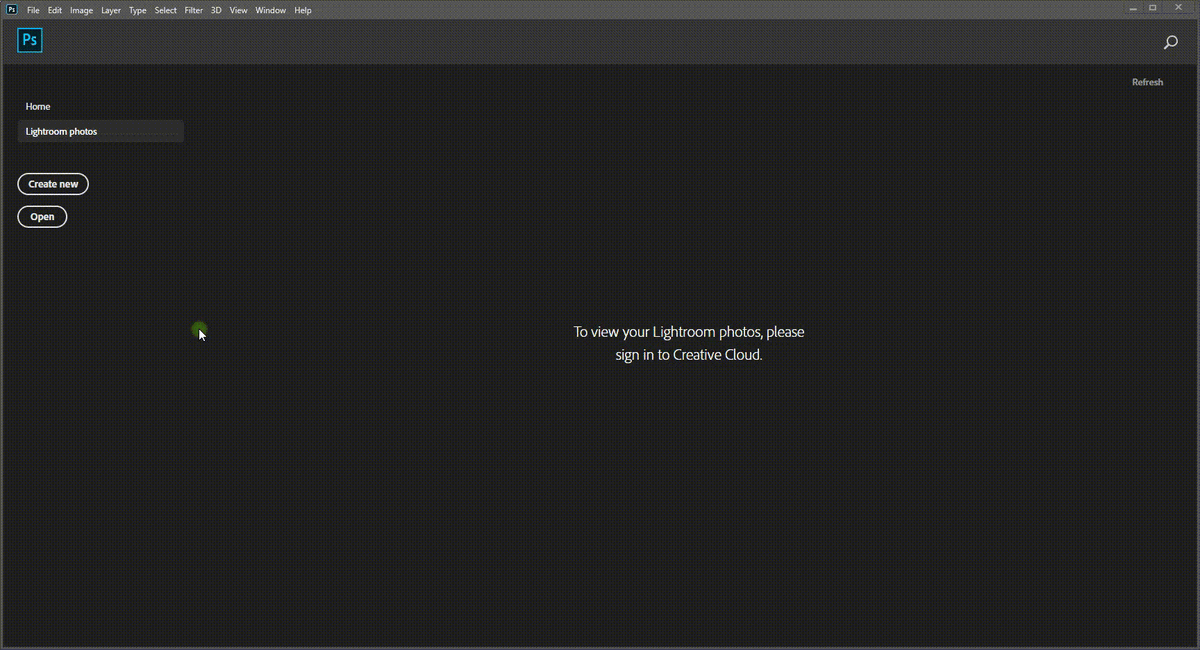Open the Window menu
Image resolution: width=1200 pixels, height=650 pixels.
(x=270, y=10)
